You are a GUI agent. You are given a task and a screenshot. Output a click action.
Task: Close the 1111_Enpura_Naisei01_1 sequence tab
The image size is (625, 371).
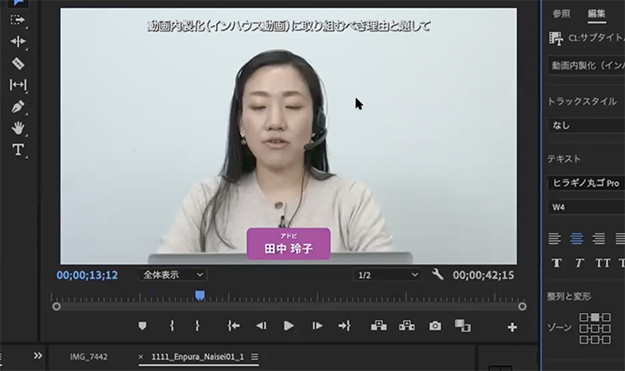click(x=141, y=357)
